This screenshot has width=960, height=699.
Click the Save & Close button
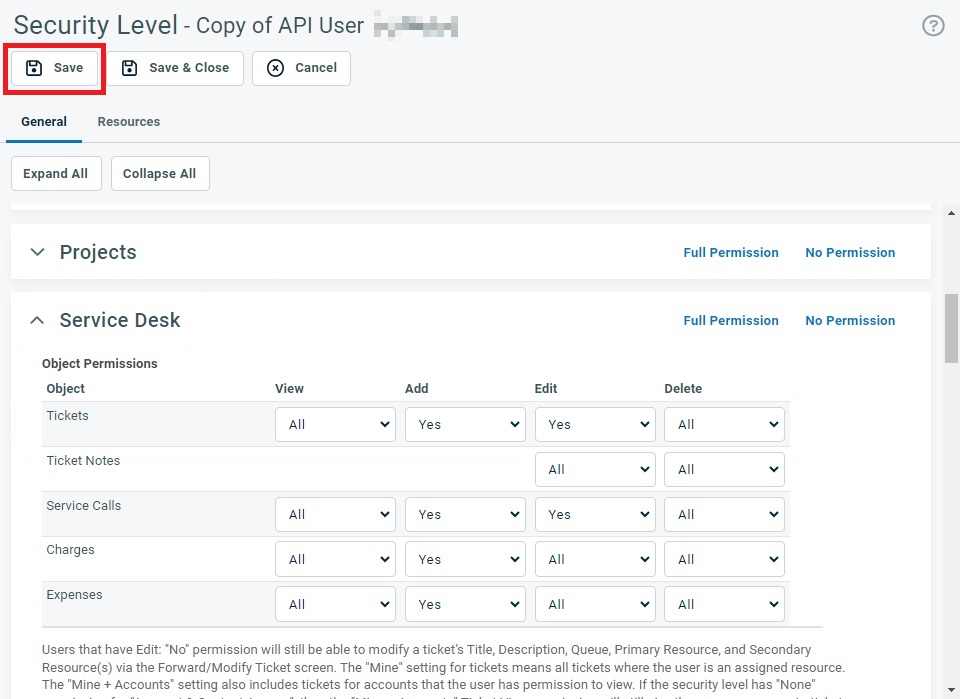click(x=176, y=68)
